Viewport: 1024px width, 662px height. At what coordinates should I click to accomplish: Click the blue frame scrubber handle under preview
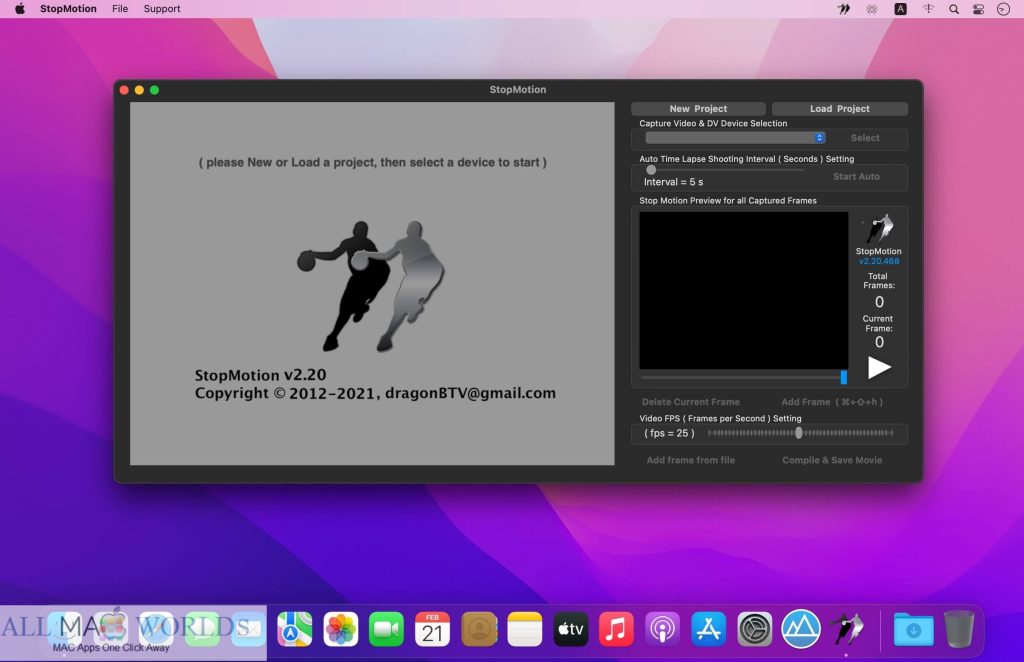(x=844, y=377)
